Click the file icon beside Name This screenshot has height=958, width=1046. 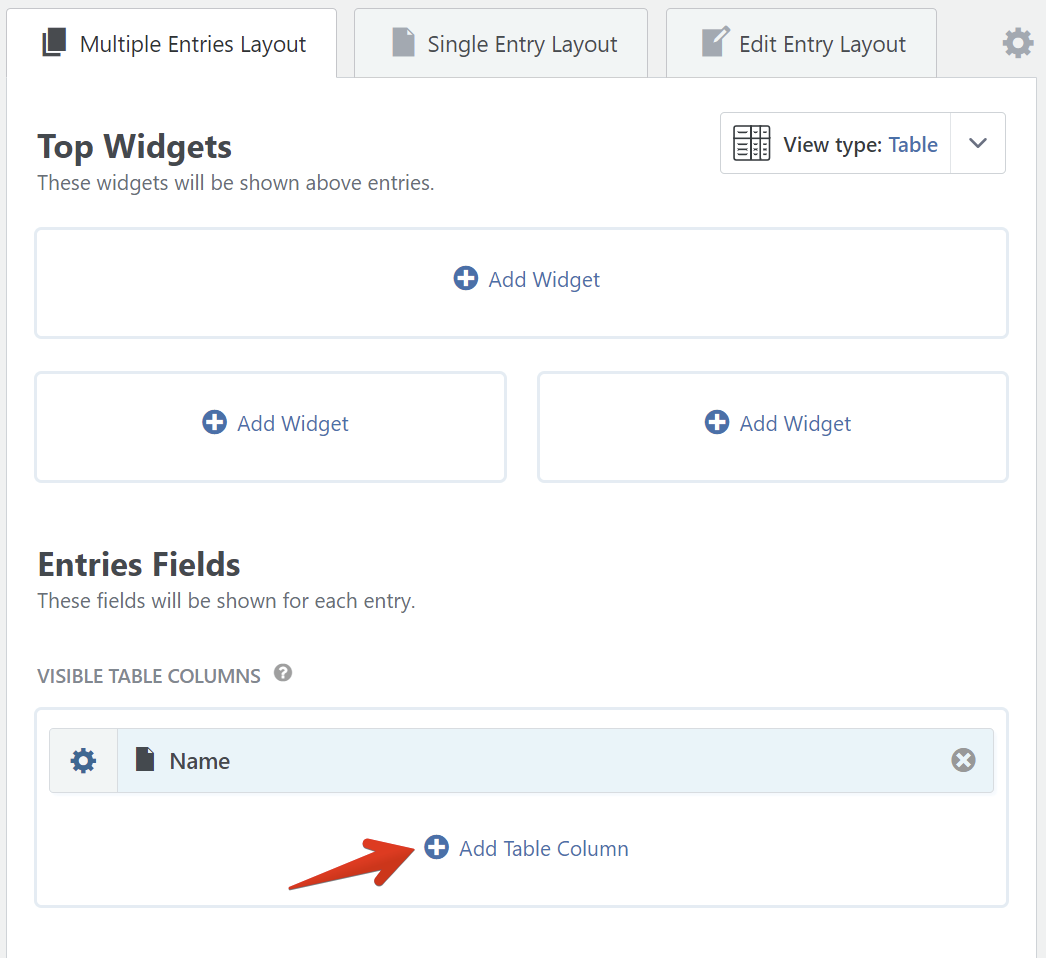[x=145, y=761]
